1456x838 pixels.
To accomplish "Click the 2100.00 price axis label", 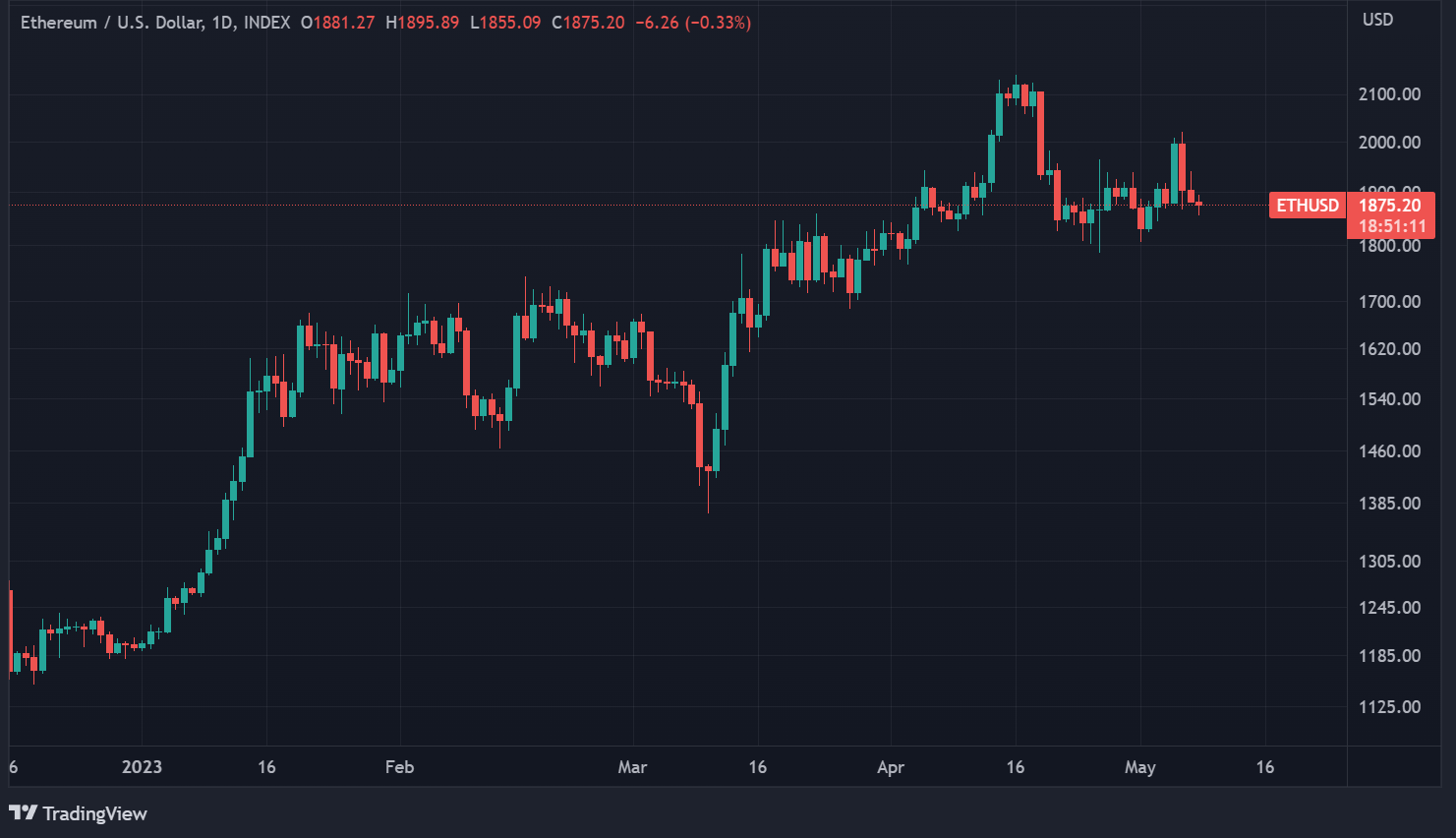I will point(1389,94).
